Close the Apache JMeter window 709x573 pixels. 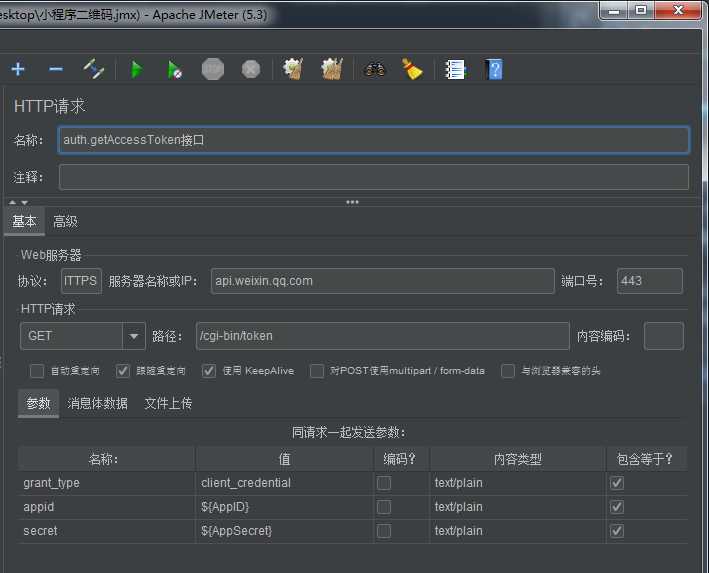click(678, 10)
